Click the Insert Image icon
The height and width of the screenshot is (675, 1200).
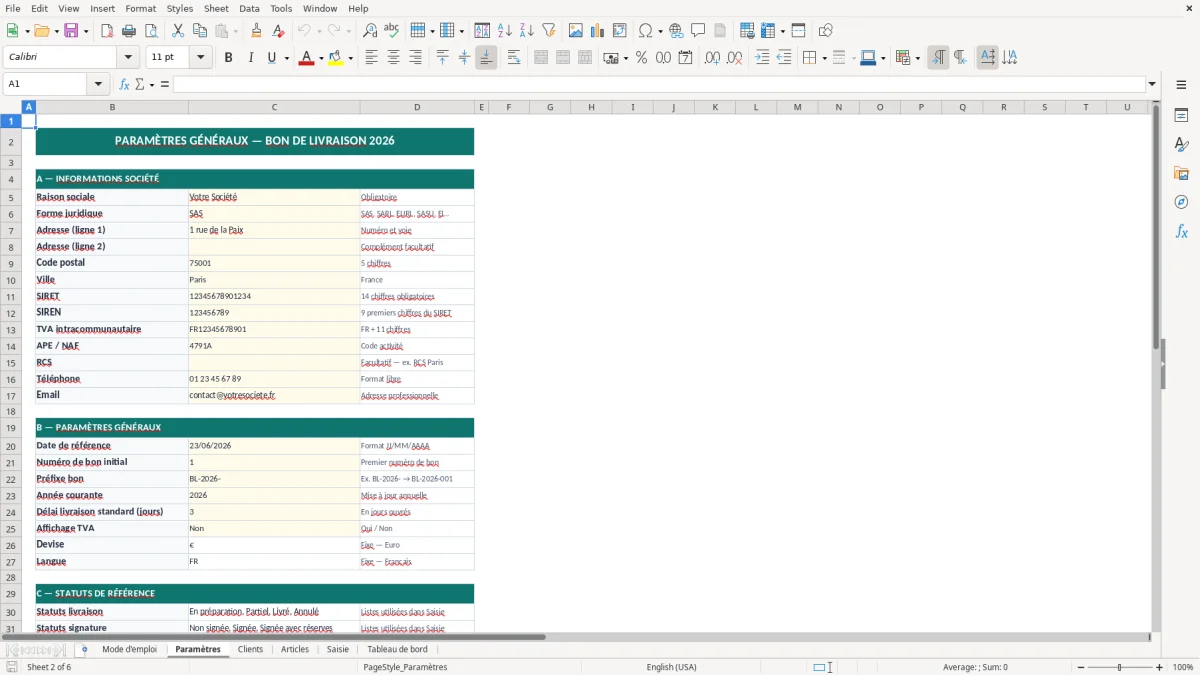(575, 31)
